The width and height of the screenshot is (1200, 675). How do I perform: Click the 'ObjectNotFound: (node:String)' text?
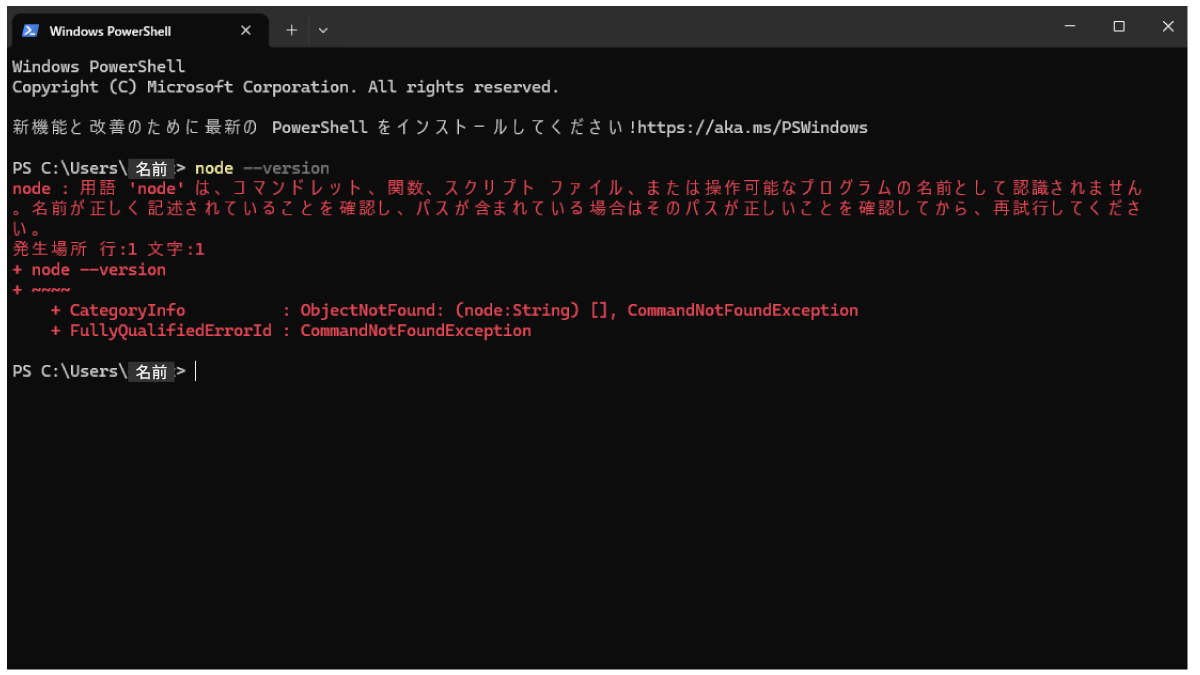tap(440, 310)
